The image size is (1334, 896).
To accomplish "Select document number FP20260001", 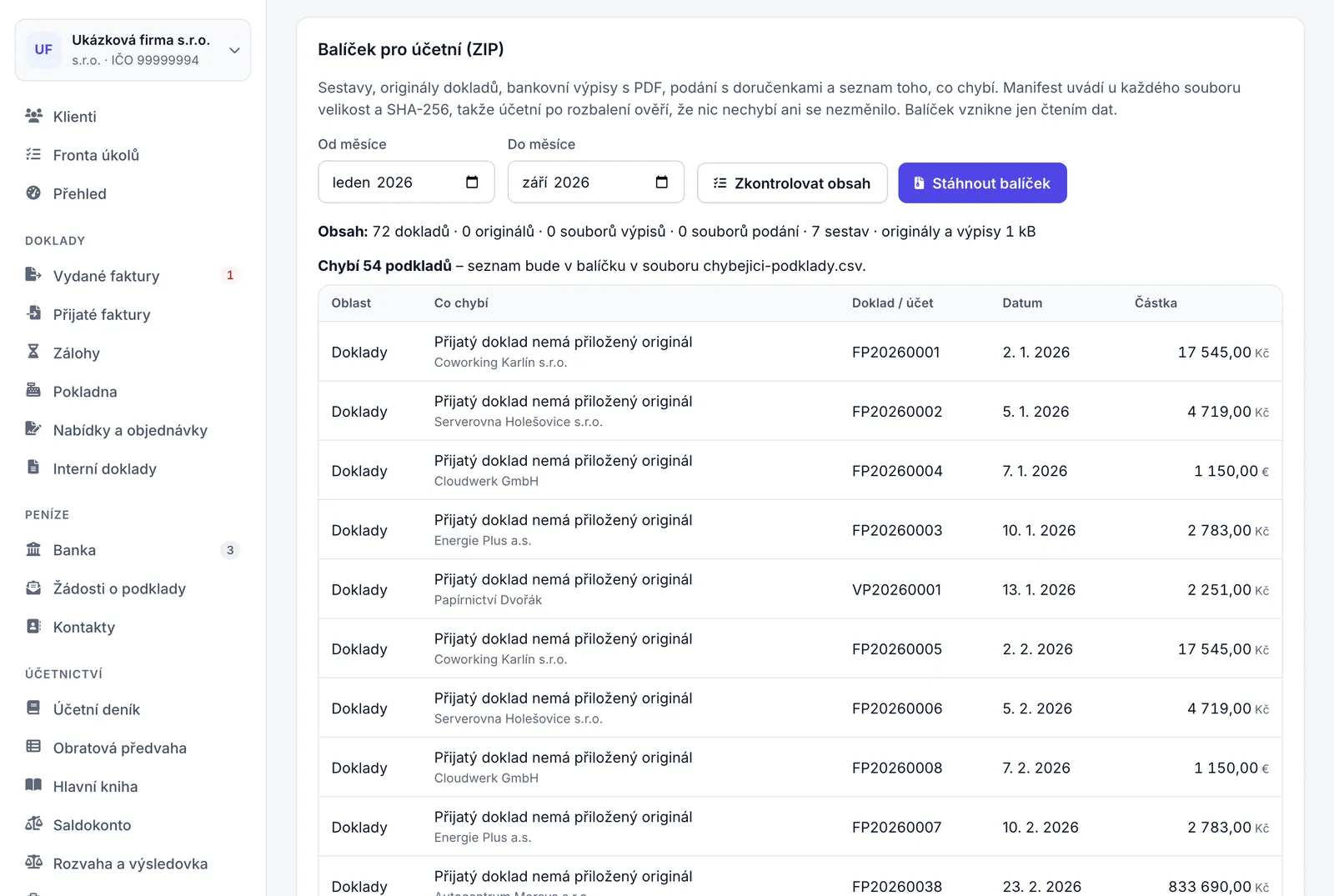I will pos(895,353).
